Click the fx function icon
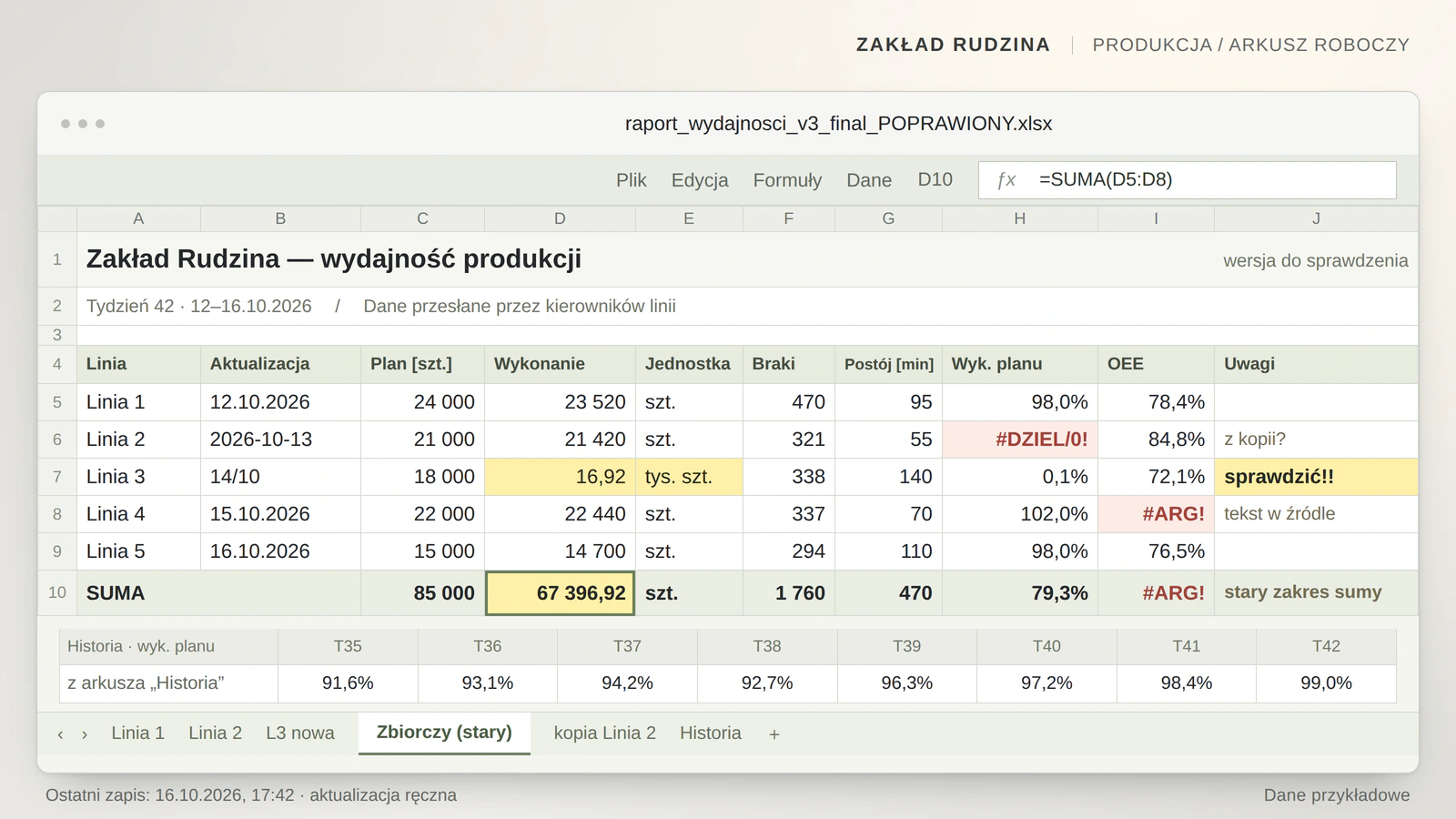This screenshot has width=1456, height=819. [x=1006, y=180]
